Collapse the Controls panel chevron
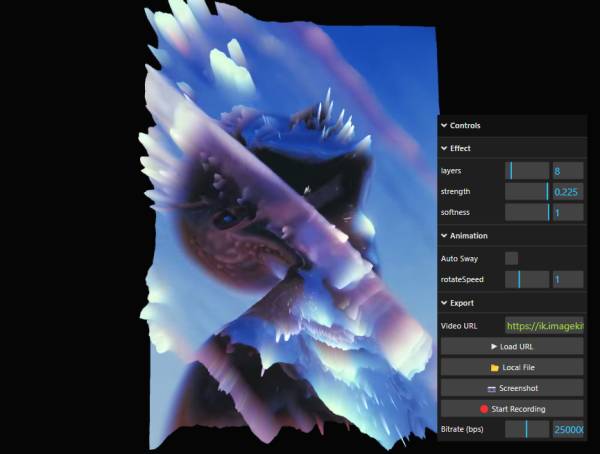 coord(444,126)
